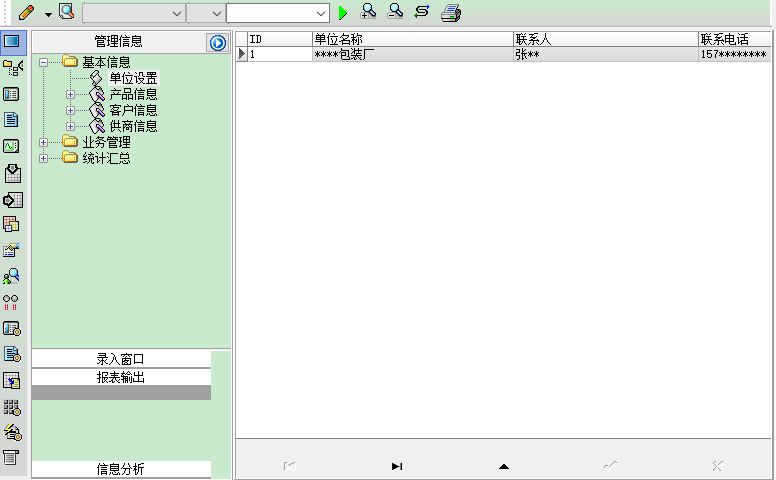Image resolution: width=776 pixels, height=480 pixels.
Task: Click the table import down-arrow sidebar icon
Action: pos(12,174)
